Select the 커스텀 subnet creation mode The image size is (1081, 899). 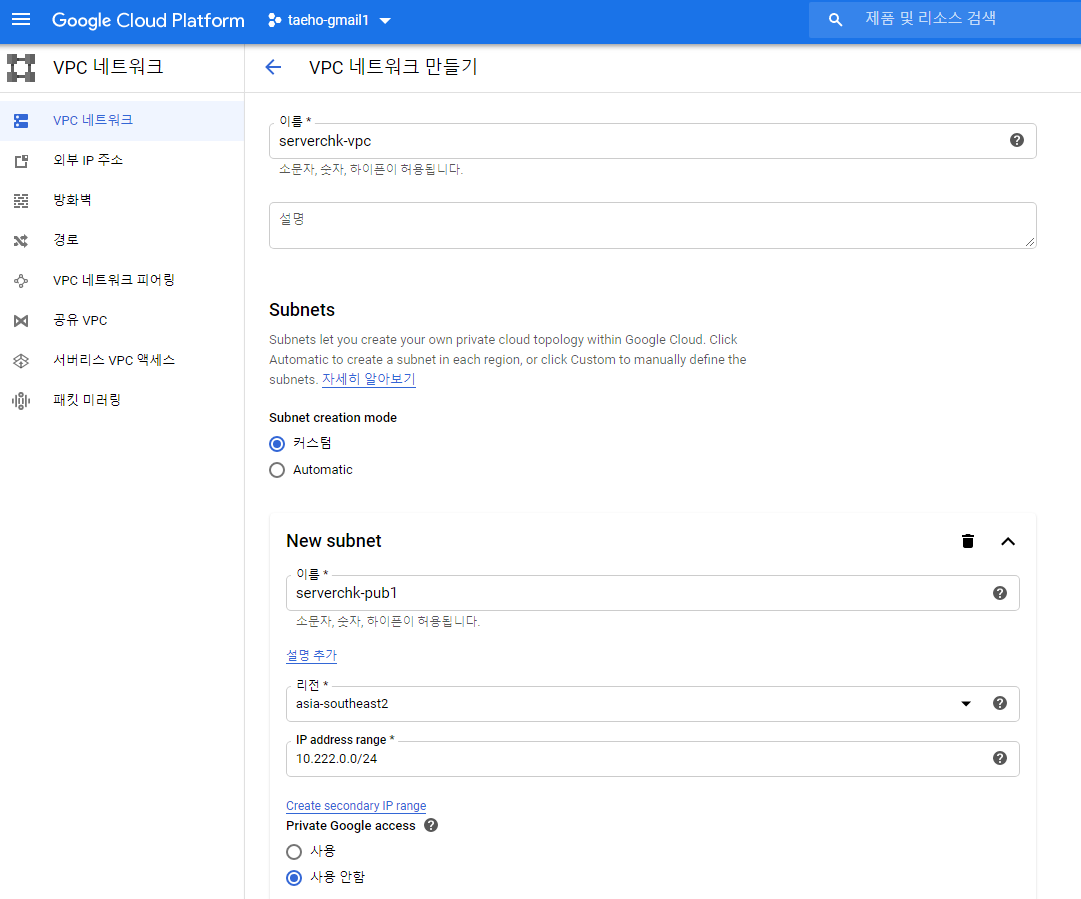(x=277, y=443)
